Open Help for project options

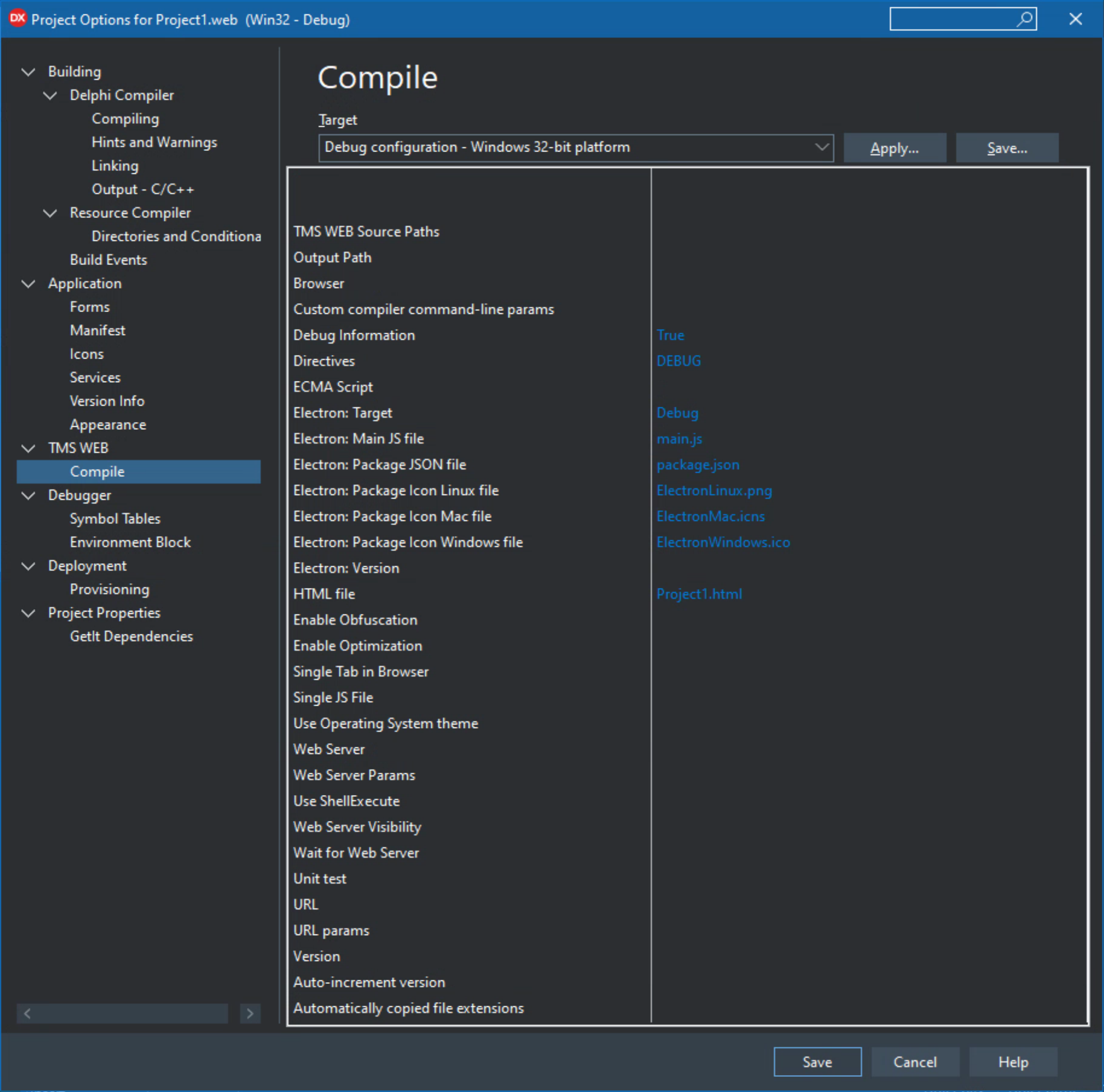click(1013, 1062)
